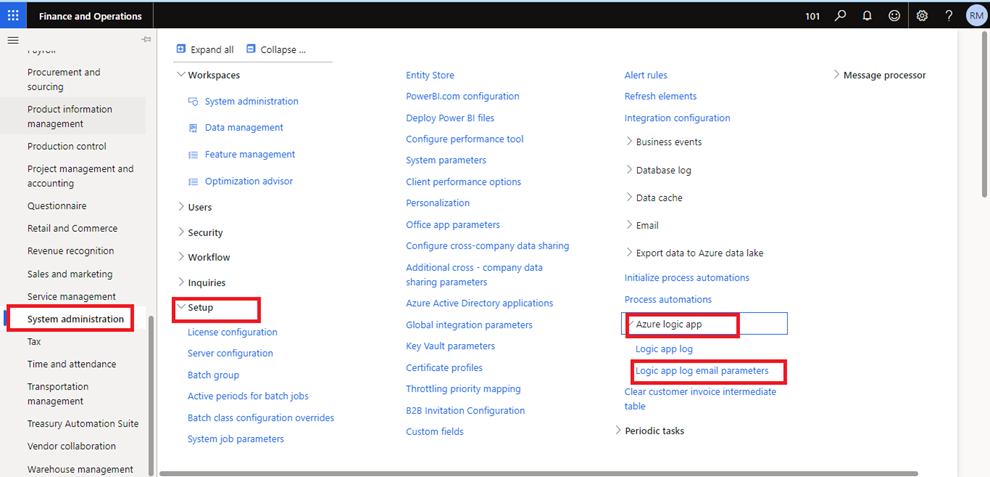Open PowerBI.com configuration link
Screen dimensions: 990x477
tap(463, 96)
